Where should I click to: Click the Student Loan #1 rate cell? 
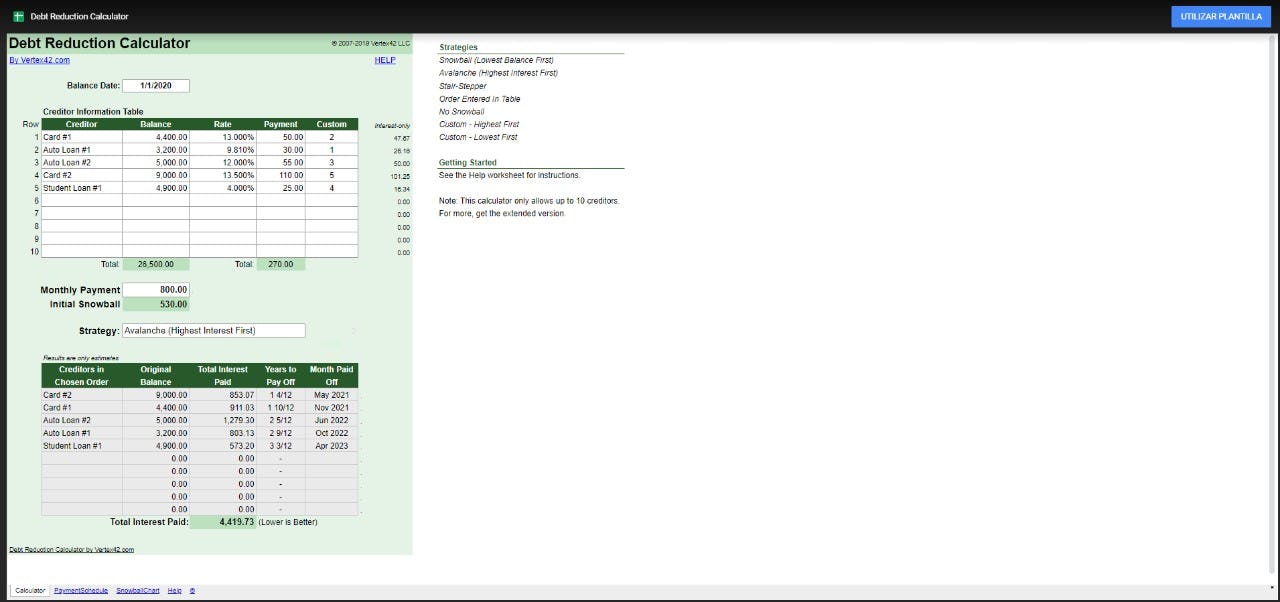click(222, 188)
